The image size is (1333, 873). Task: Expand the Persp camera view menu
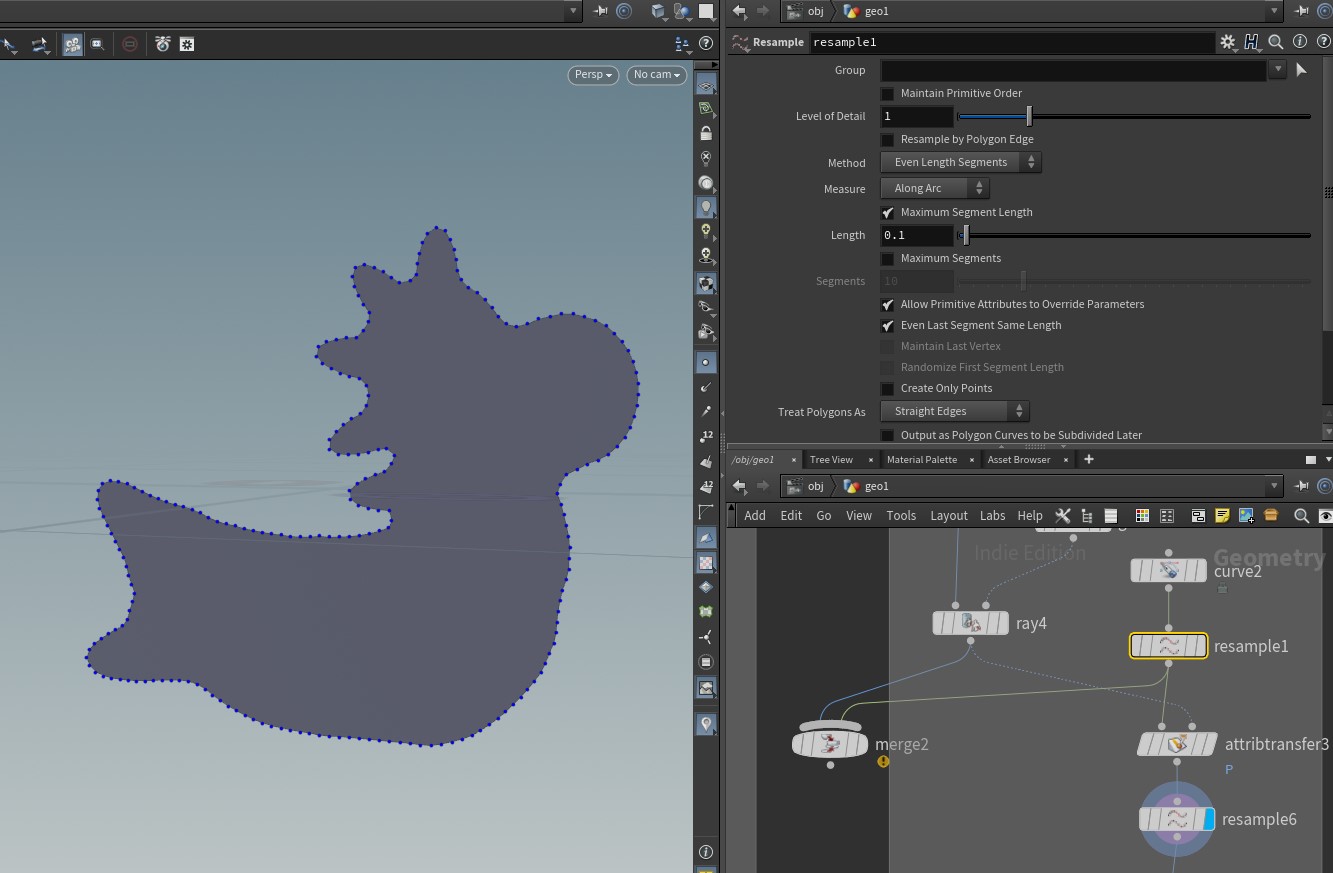[592, 75]
